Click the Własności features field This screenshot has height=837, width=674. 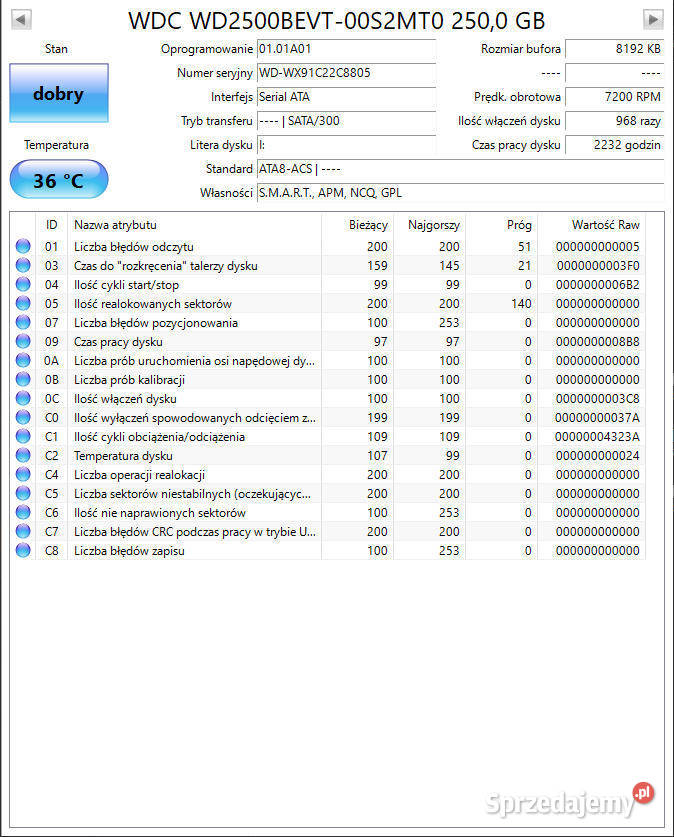tap(461, 193)
